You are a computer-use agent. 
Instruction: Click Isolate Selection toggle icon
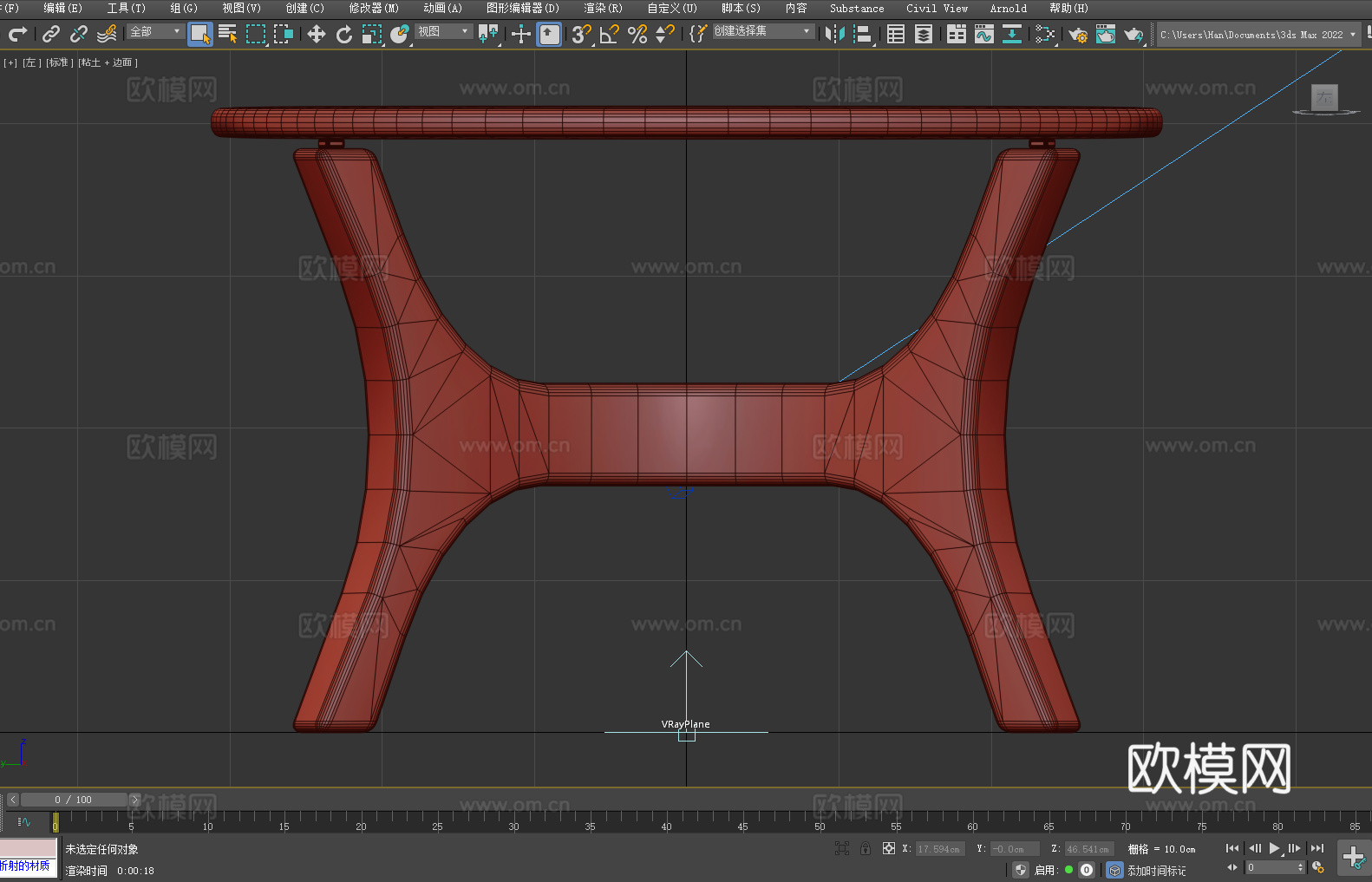842,848
